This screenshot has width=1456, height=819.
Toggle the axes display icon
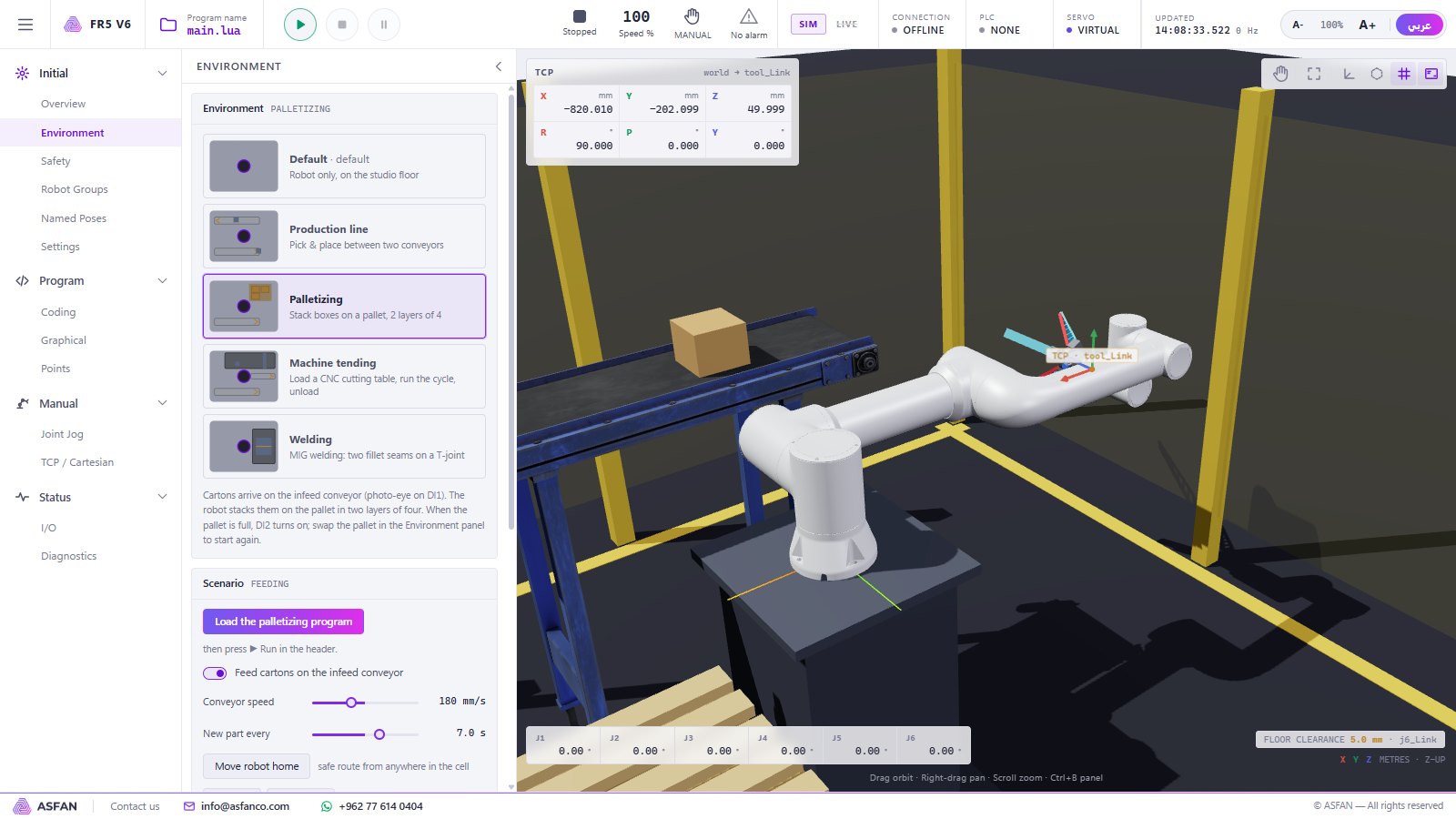click(x=1350, y=74)
